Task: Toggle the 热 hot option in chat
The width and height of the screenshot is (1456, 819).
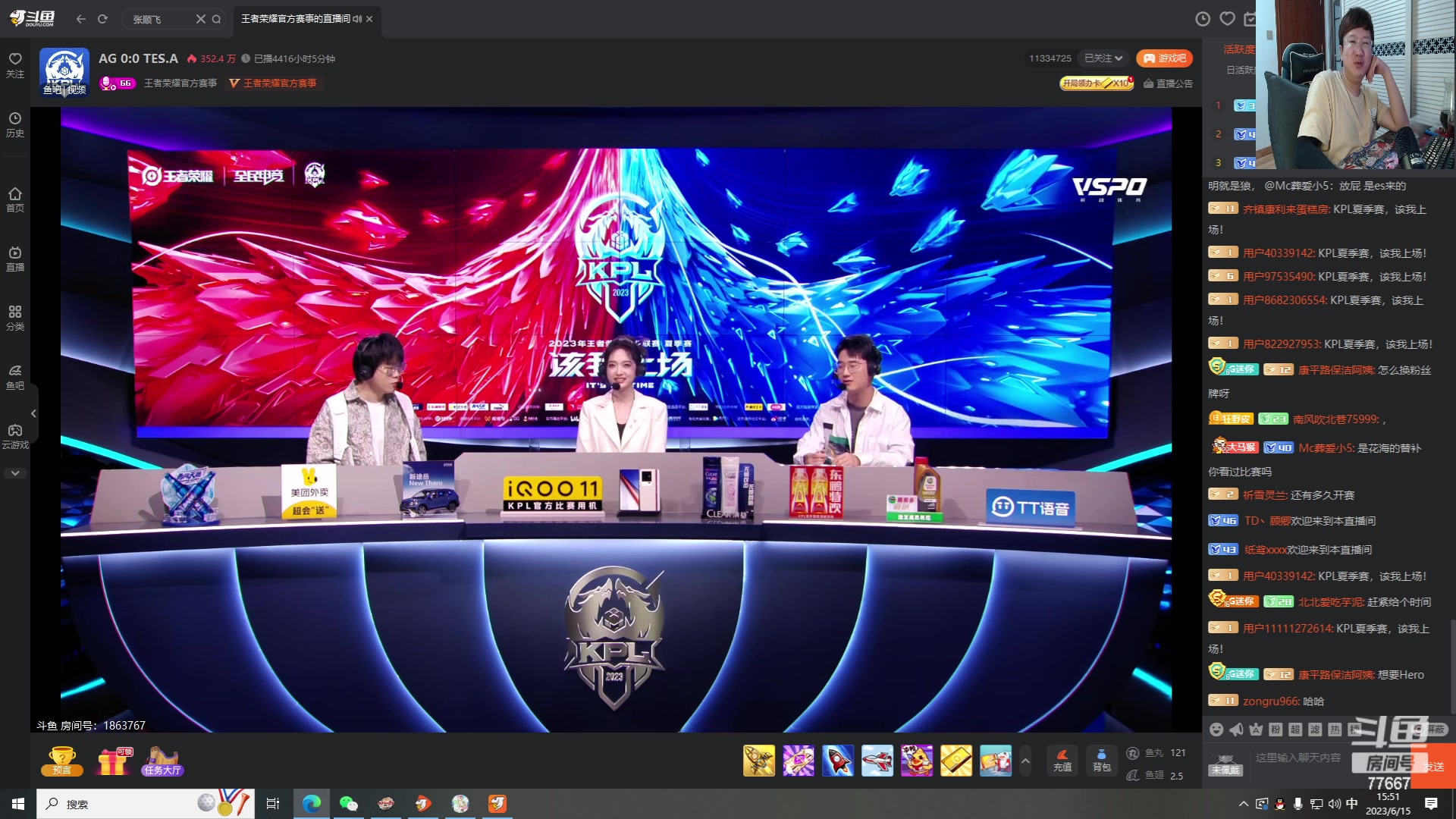Action: pos(1335,730)
